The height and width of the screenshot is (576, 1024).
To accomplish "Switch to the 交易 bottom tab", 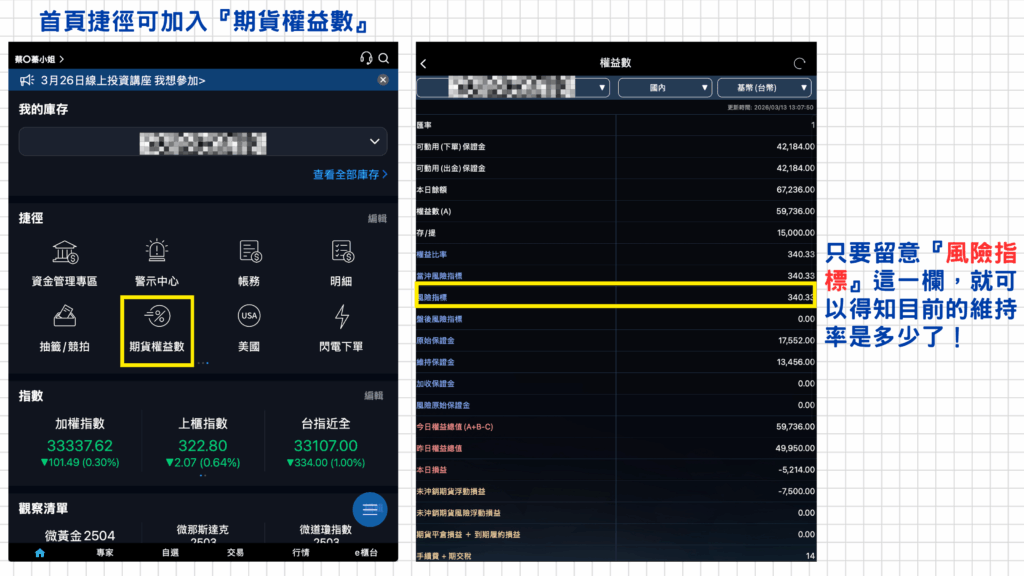I will tap(235, 552).
